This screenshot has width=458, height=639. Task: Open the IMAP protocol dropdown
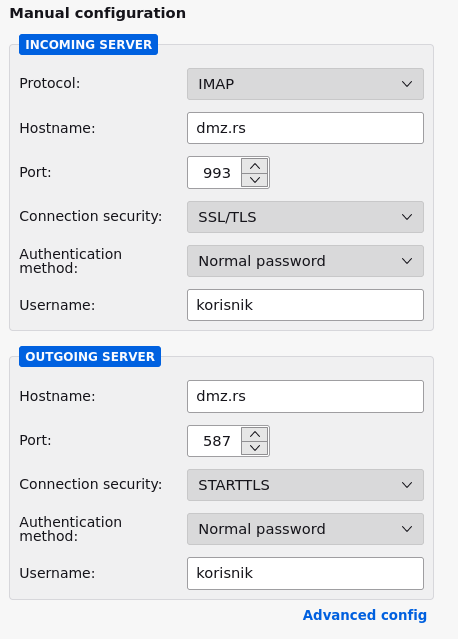click(x=305, y=84)
